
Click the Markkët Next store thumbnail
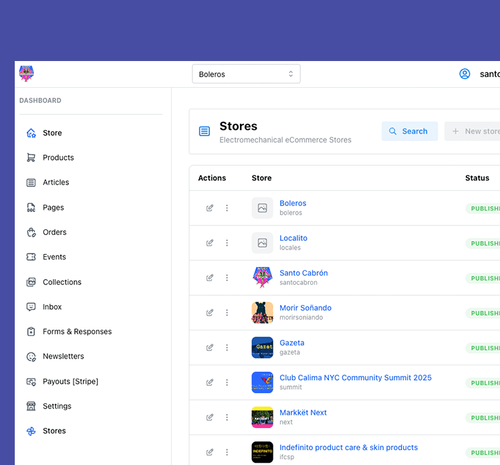click(x=262, y=417)
